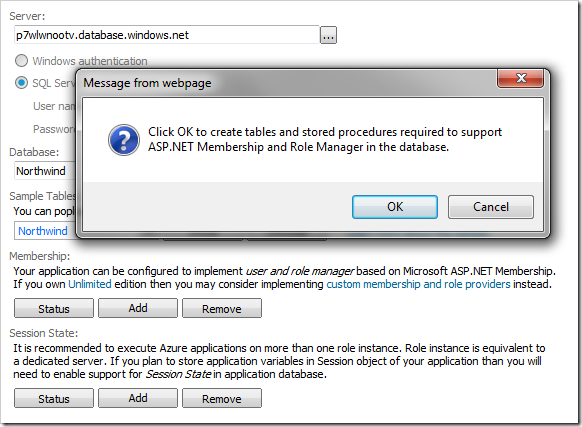Click the dialog message text about ASP.NET Membership
Image resolution: width=582 pixels, height=427 pixels.
(x=325, y=139)
